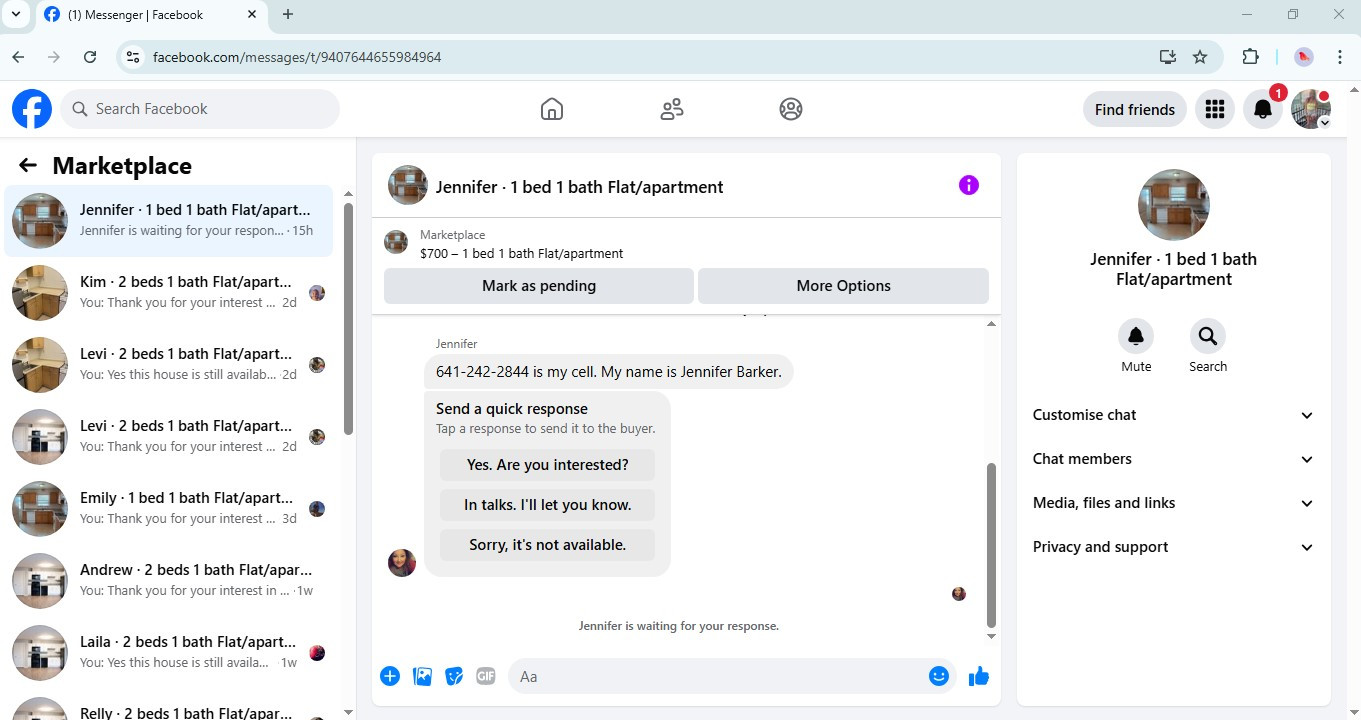Open the Notifications bell

pyautogui.click(x=1263, y=109)
